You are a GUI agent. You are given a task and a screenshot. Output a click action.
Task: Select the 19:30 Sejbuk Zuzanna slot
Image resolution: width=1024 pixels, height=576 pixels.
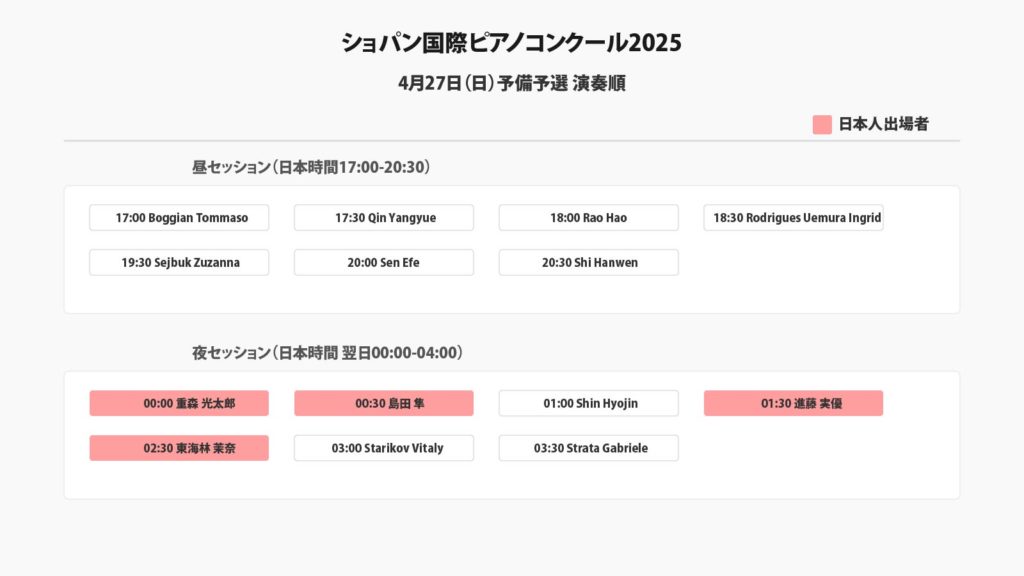(179, 263)
